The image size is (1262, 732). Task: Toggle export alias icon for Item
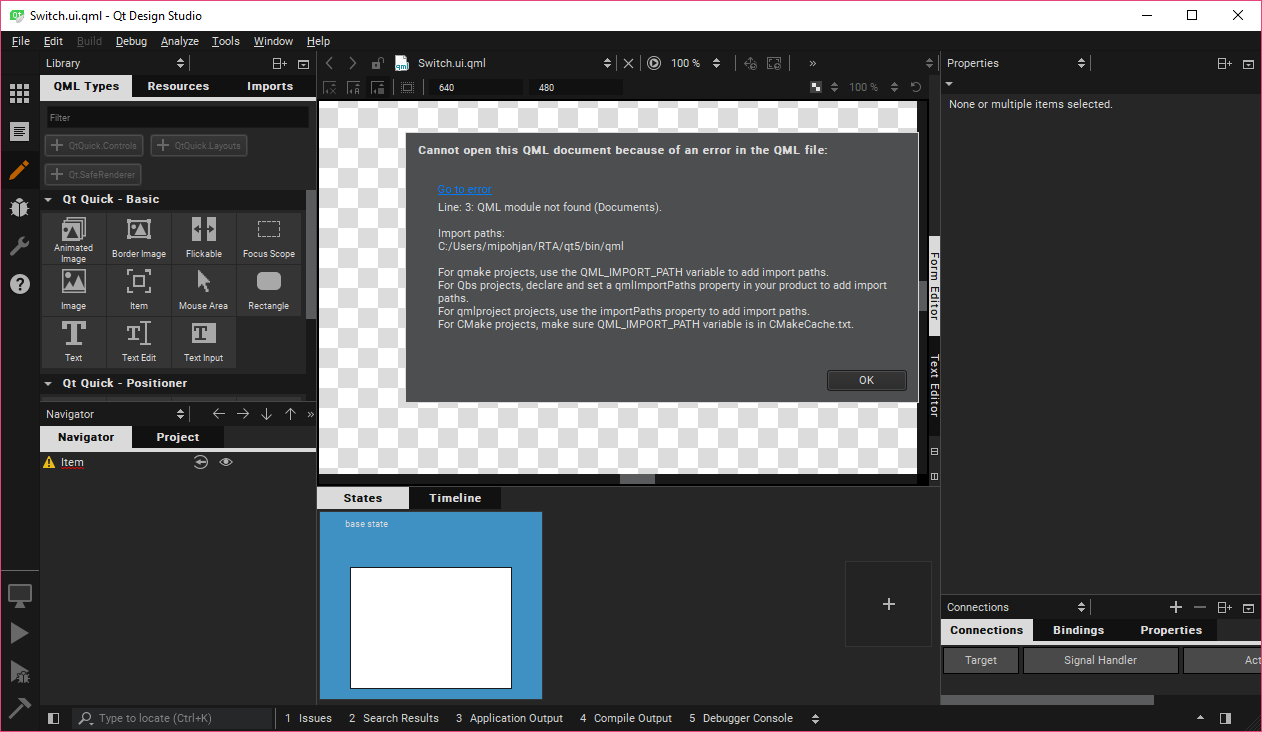point(200,462)
